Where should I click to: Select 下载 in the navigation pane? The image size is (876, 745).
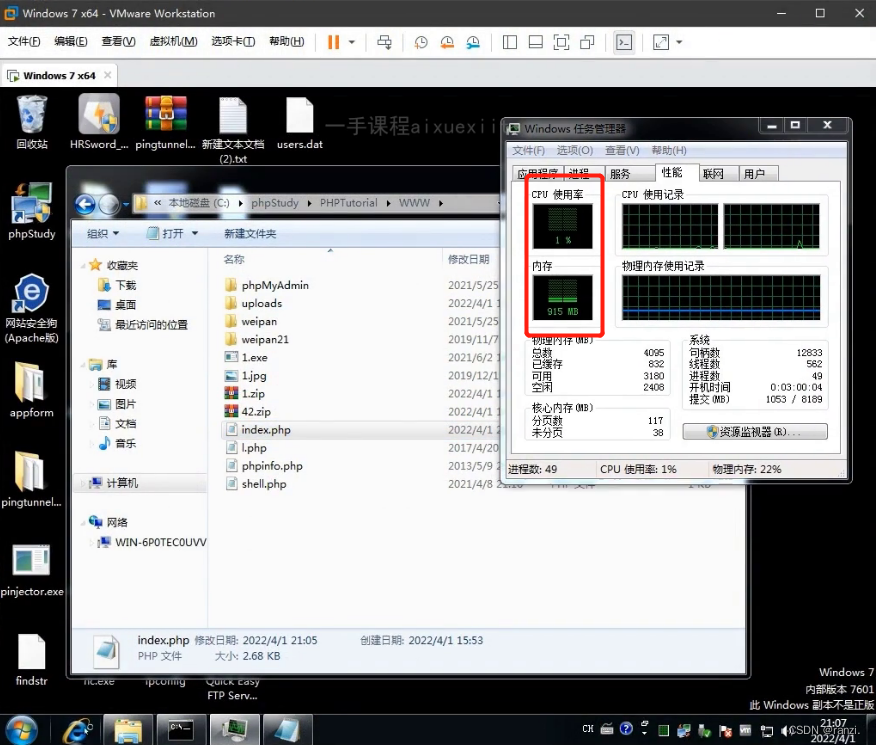point(125,285)
